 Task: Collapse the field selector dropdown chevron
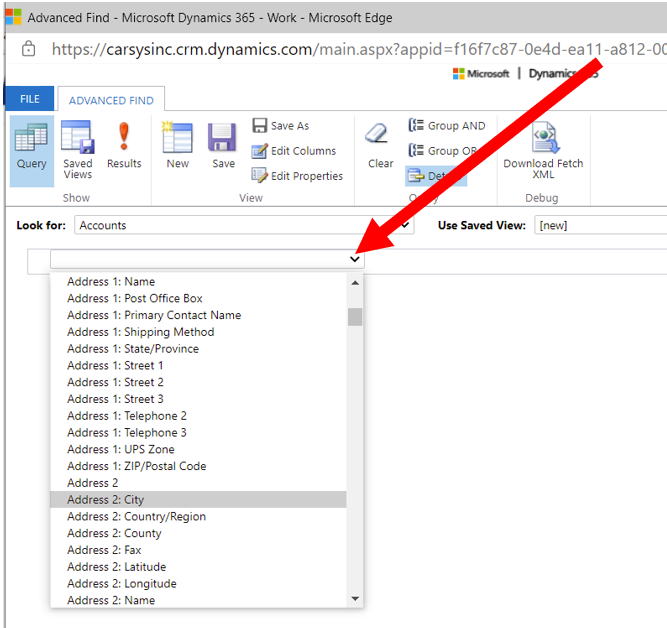pyautogui.click(x=355, y=259)
